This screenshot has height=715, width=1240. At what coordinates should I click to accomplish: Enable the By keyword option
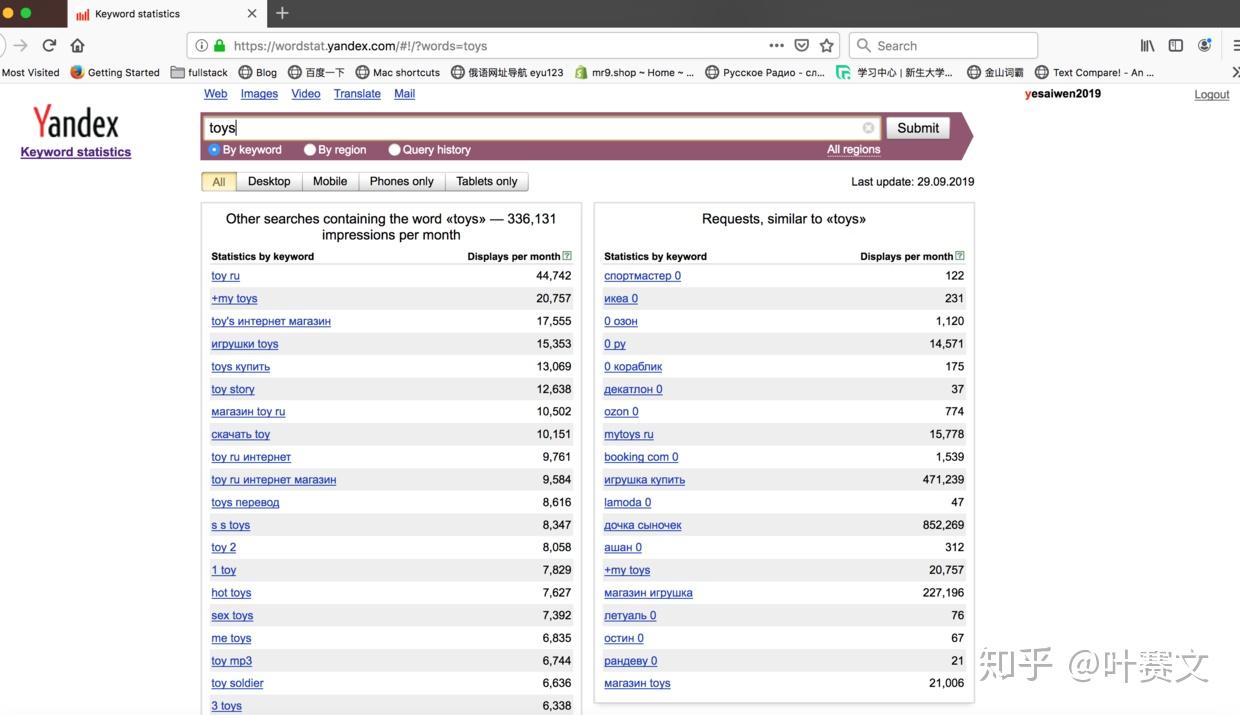tap(213, 149)
